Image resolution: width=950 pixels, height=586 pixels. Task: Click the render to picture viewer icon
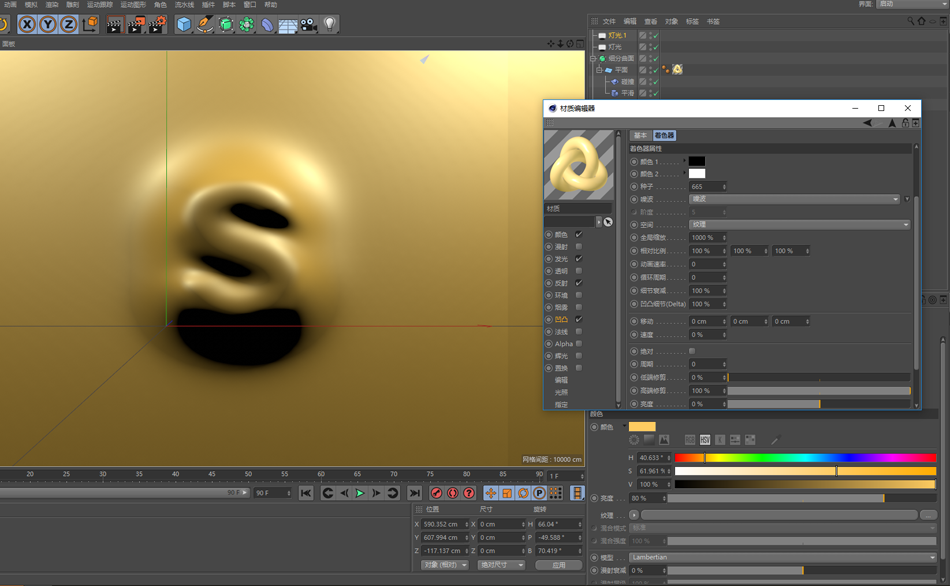(136, 24)
